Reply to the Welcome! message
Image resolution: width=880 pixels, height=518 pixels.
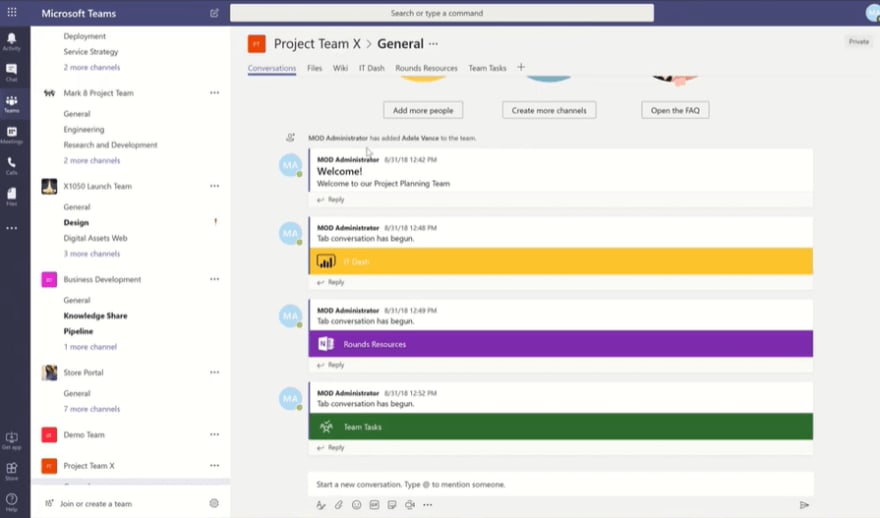331,200
